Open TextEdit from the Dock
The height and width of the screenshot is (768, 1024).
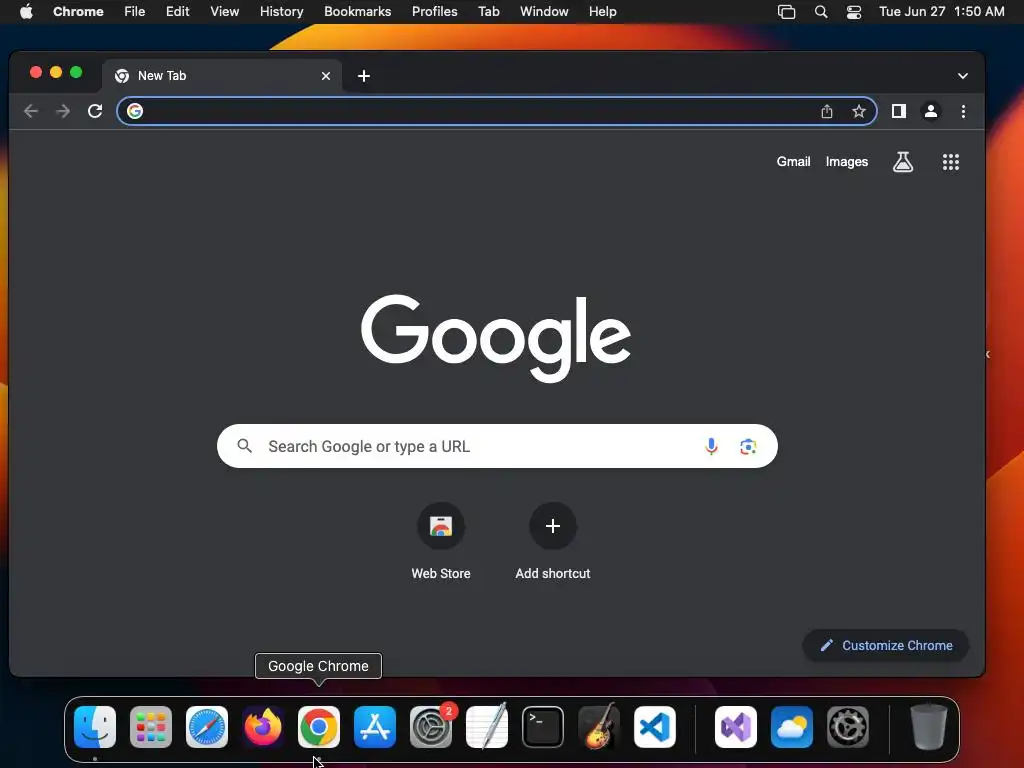point(487,727)
